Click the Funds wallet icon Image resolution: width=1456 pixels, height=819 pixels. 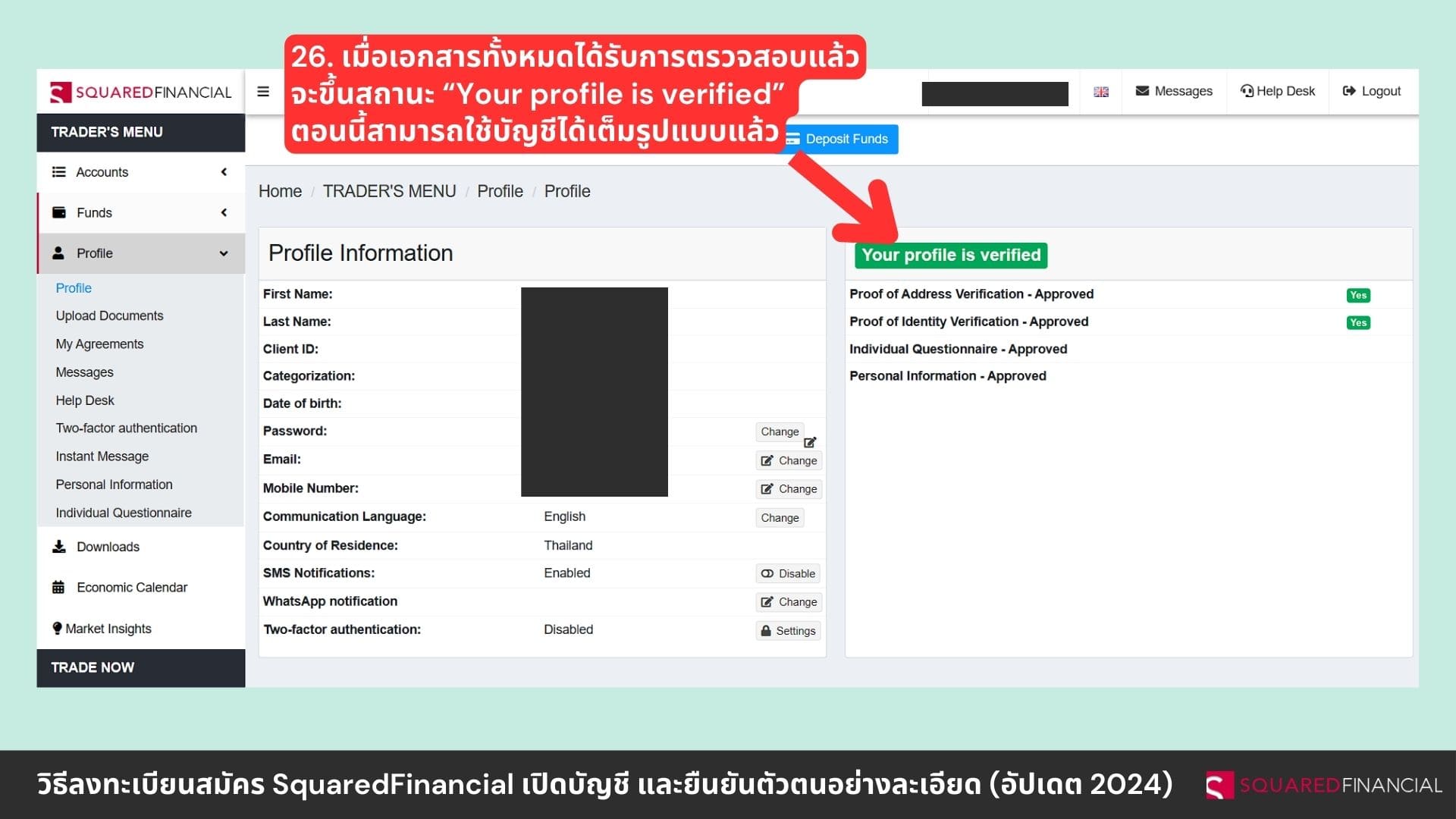58,212
